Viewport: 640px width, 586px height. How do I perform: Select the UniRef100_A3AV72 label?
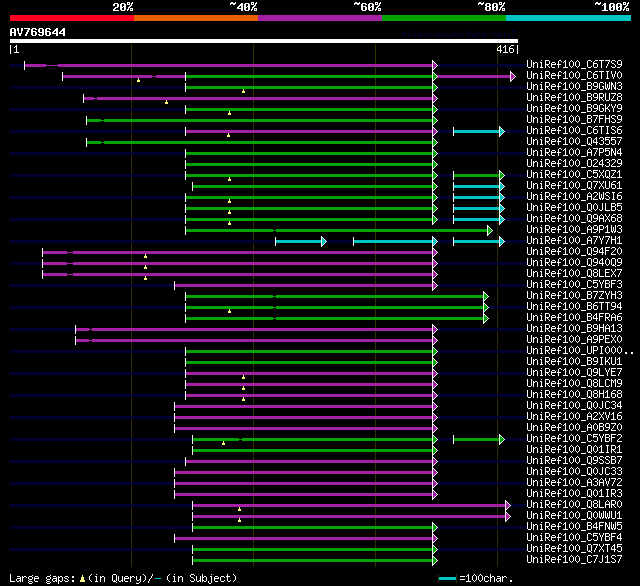point(574,483)
